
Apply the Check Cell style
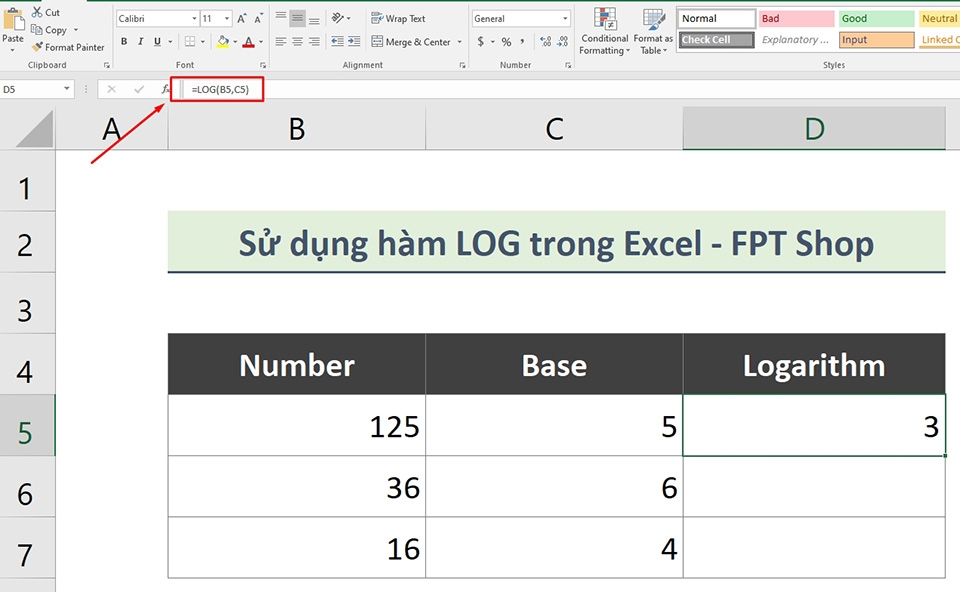point(716,40)
